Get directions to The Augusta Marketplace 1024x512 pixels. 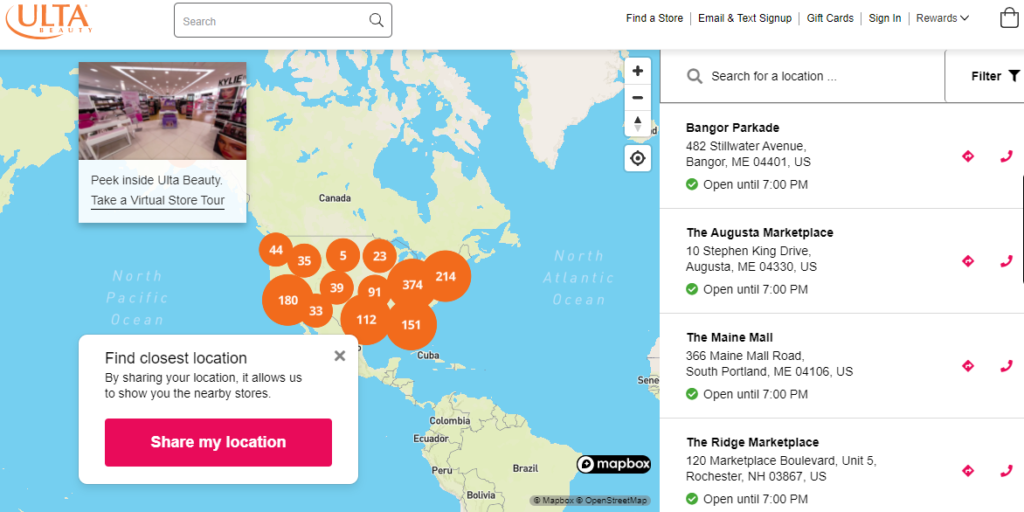point(968,261)
